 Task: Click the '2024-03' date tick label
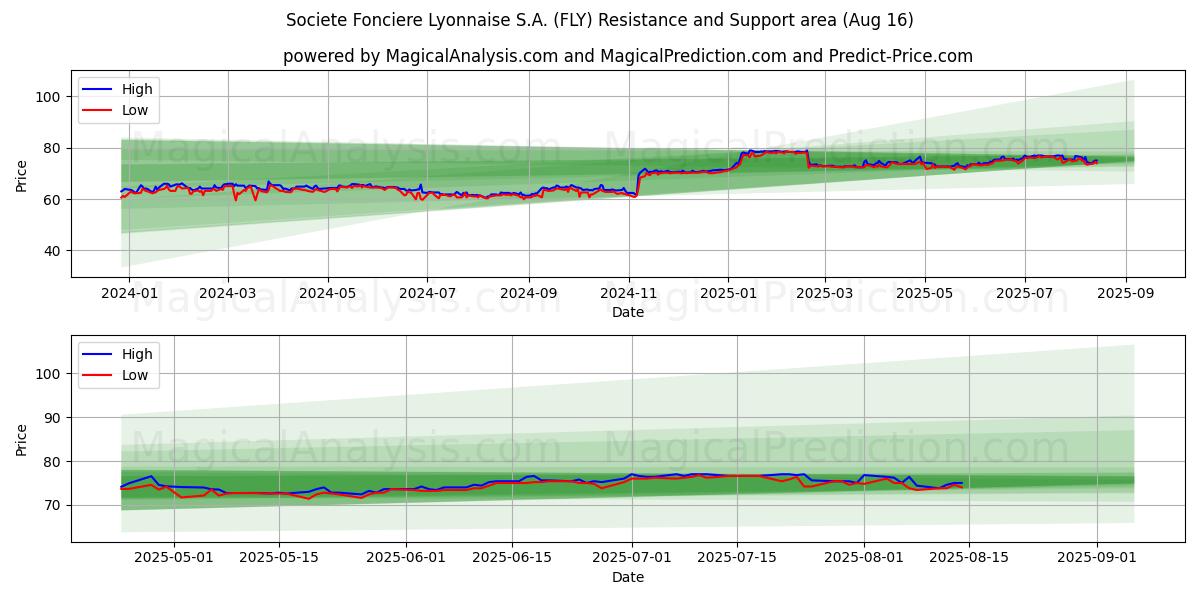tap(228, 294)
